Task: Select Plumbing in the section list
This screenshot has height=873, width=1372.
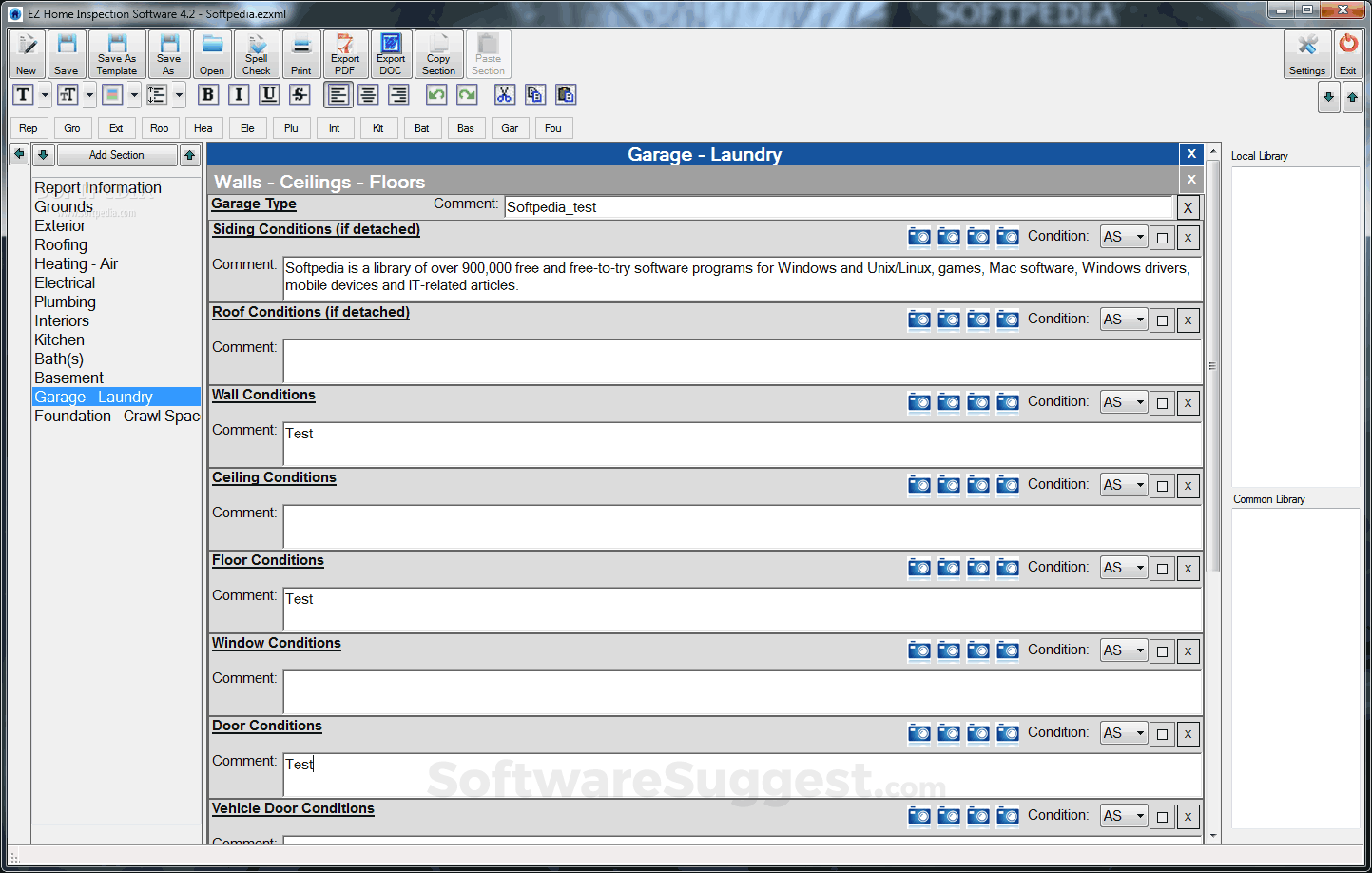Action: pos(65,302)
